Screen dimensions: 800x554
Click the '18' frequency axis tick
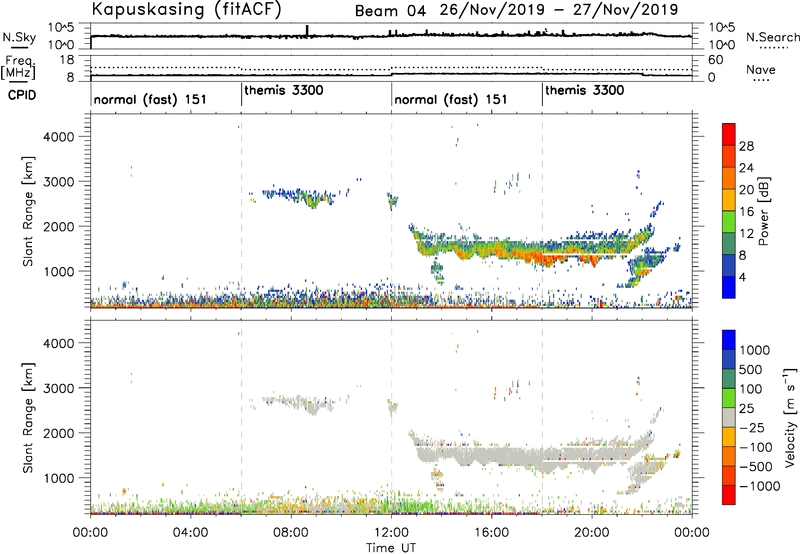pos(67,60)
